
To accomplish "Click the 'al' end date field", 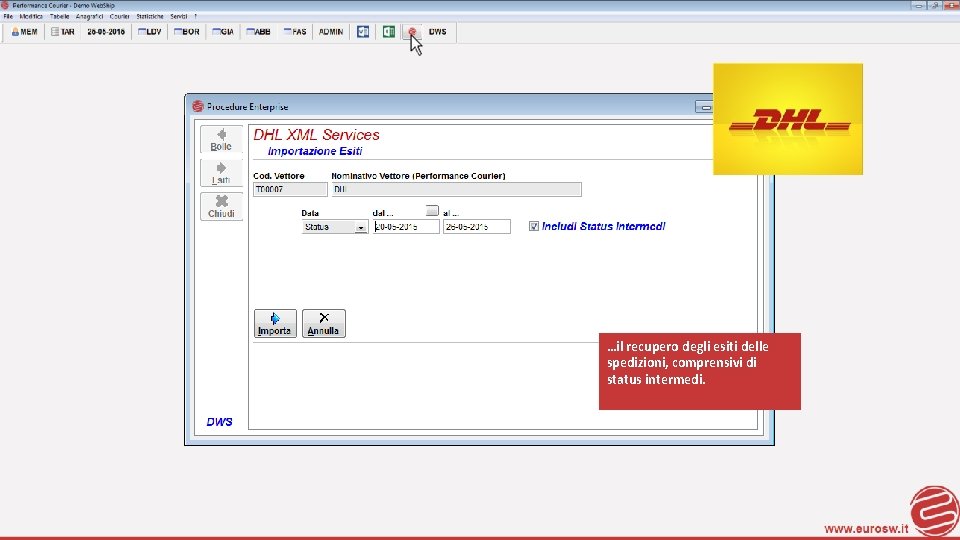I will click(476, 227).
